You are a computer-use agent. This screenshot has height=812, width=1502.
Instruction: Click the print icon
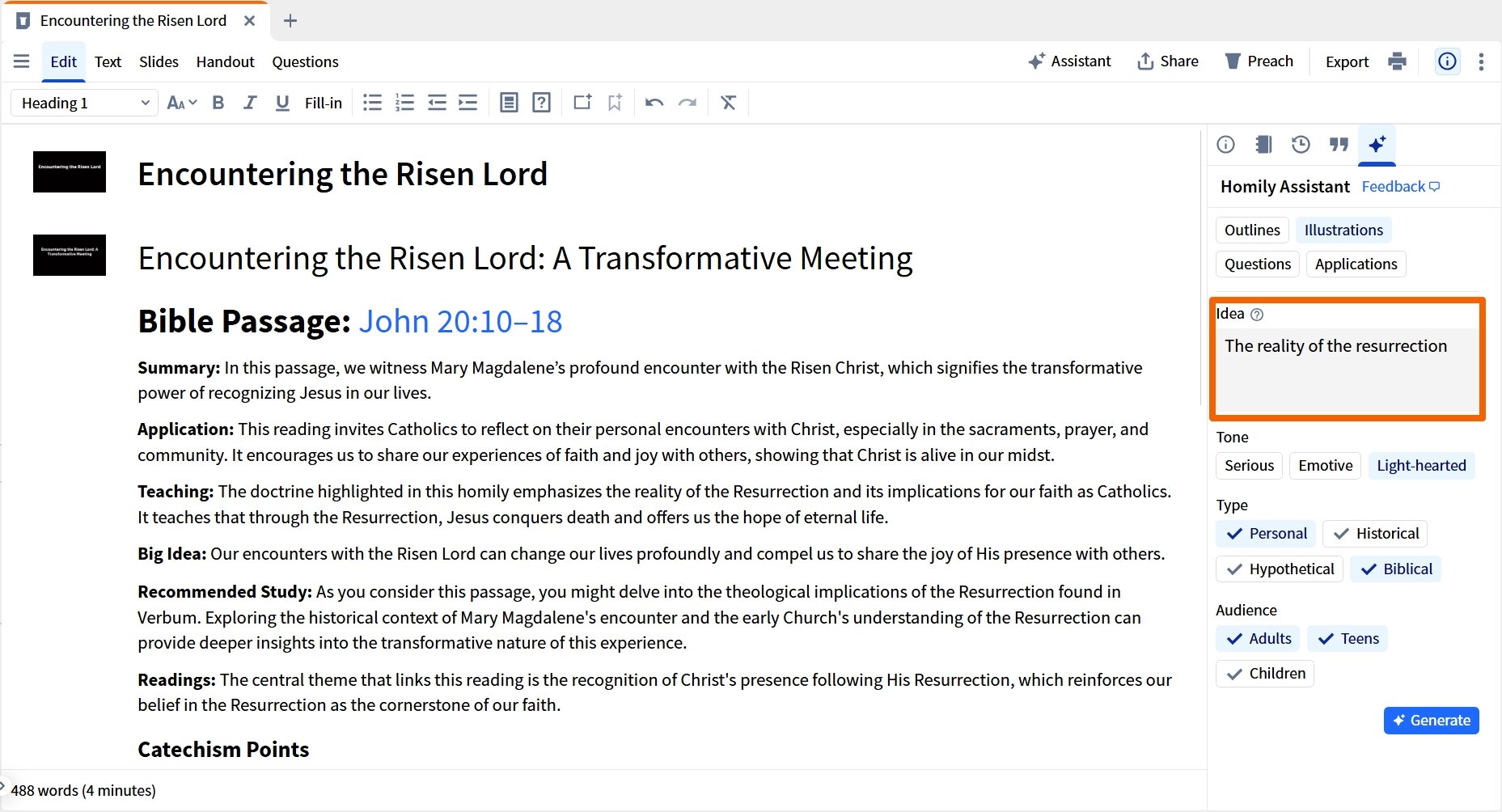1397,61
